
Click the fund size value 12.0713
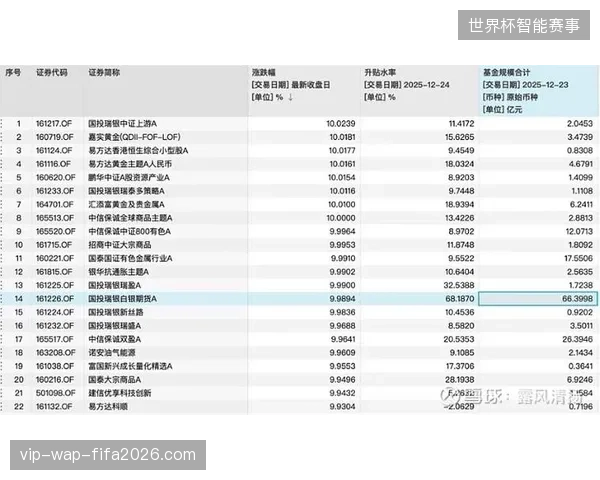click(x=579, y=232)
